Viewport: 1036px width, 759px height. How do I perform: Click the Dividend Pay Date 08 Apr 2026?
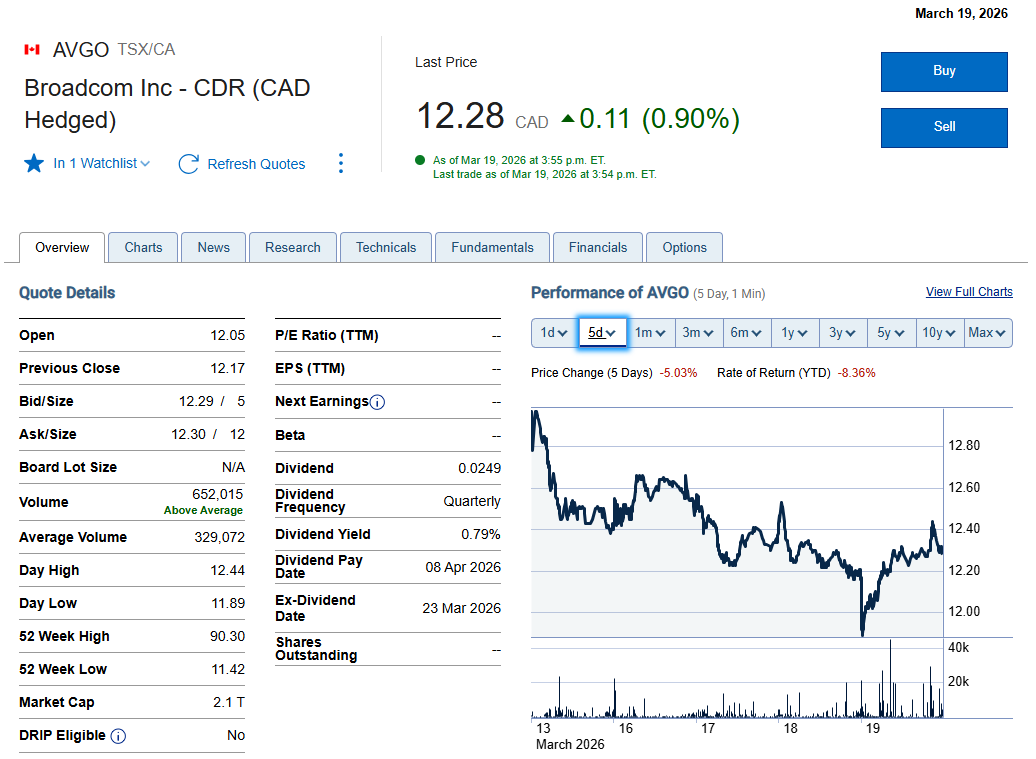463,567
